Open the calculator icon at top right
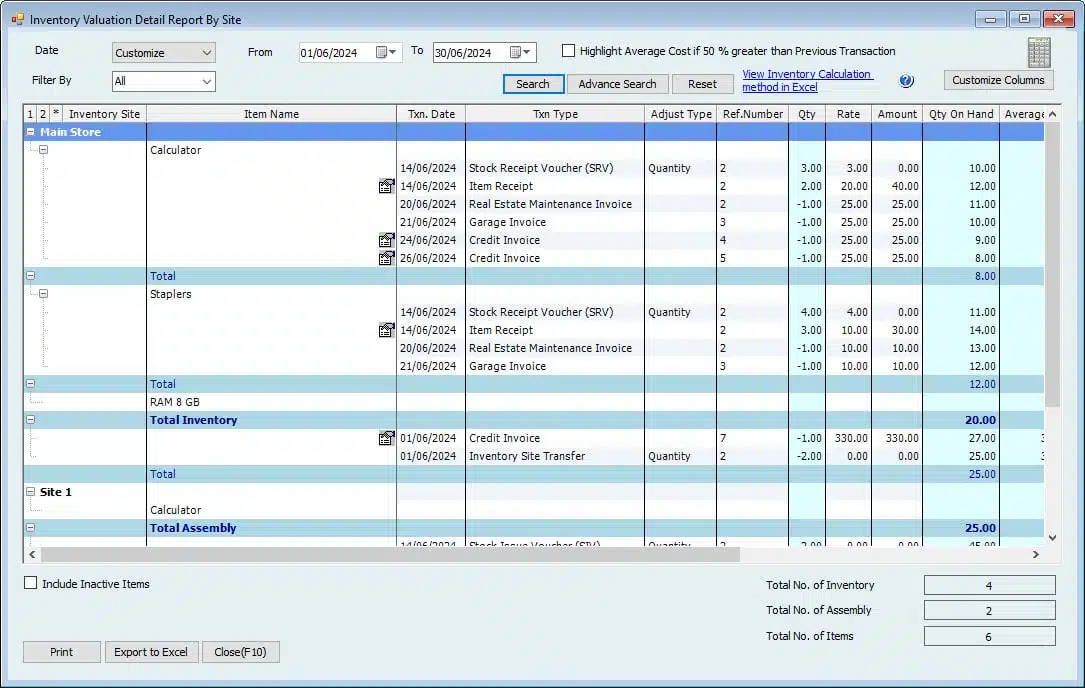 [1039, 51]
